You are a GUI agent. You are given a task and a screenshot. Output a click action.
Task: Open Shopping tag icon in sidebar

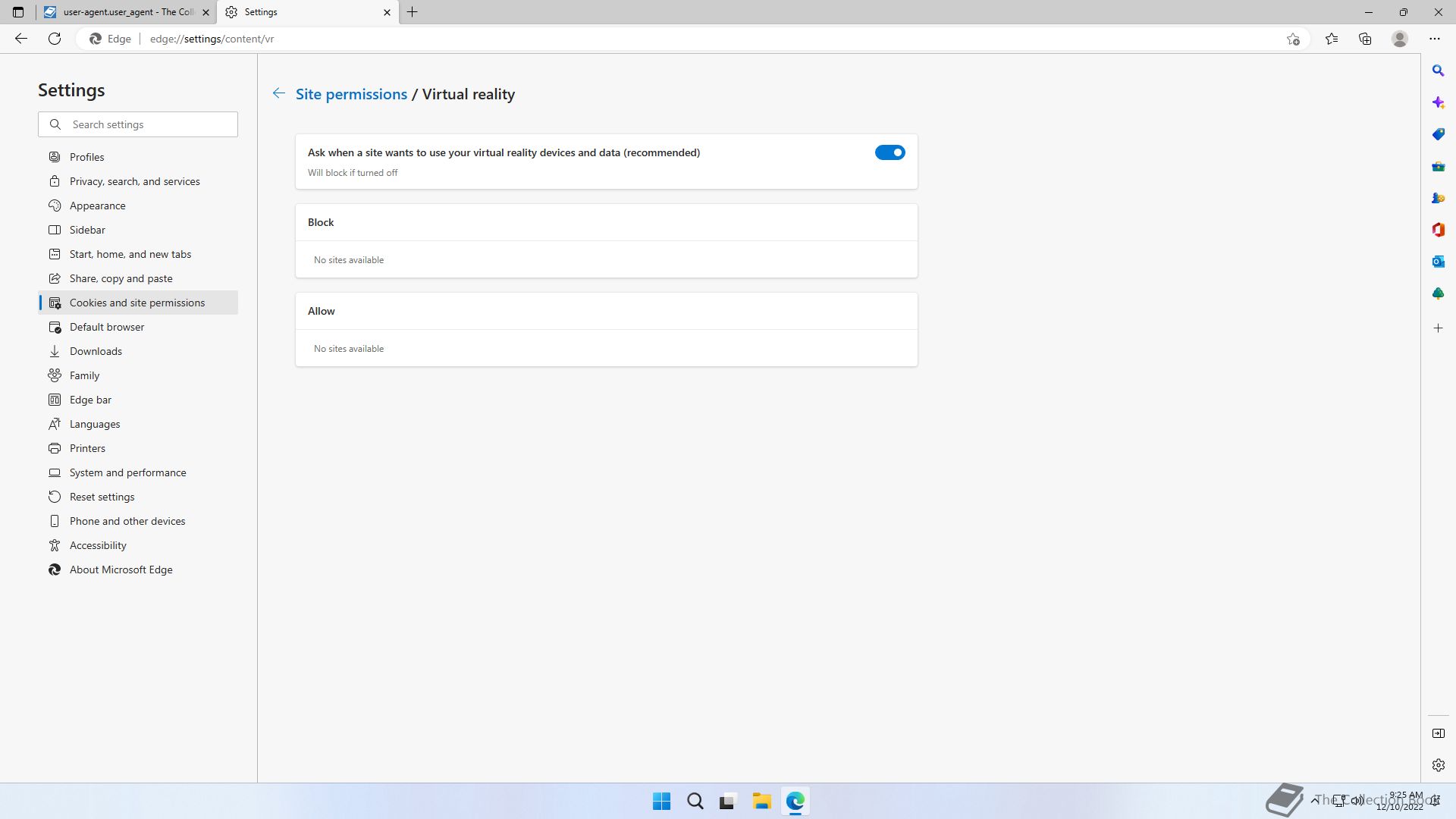click(x=1438, y=134)
